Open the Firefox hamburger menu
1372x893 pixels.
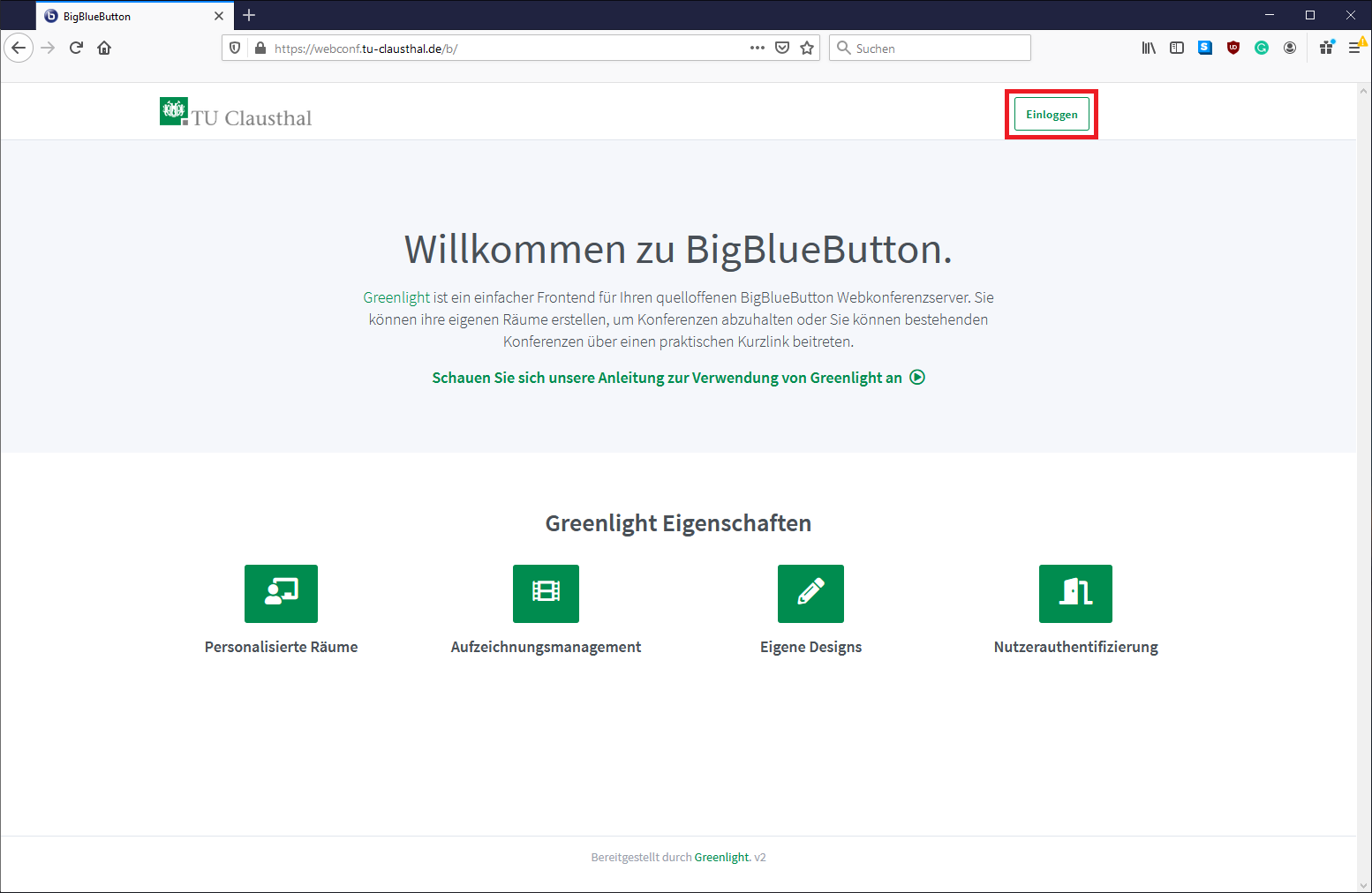pyautogui.click(x=1354, y=48)
